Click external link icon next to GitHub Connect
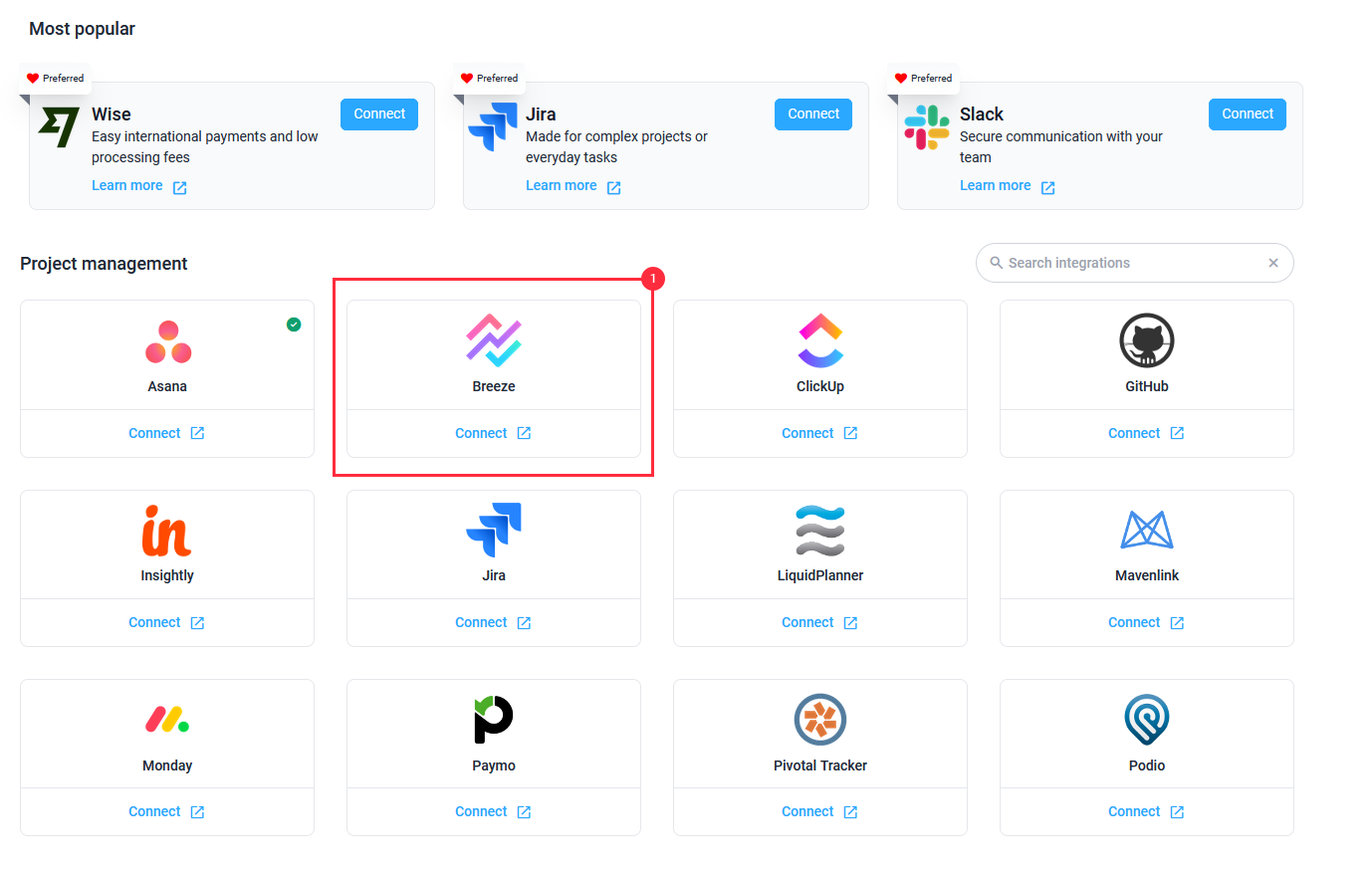This screenshot has width=1372, height=872. click(x=1177, y=433)
